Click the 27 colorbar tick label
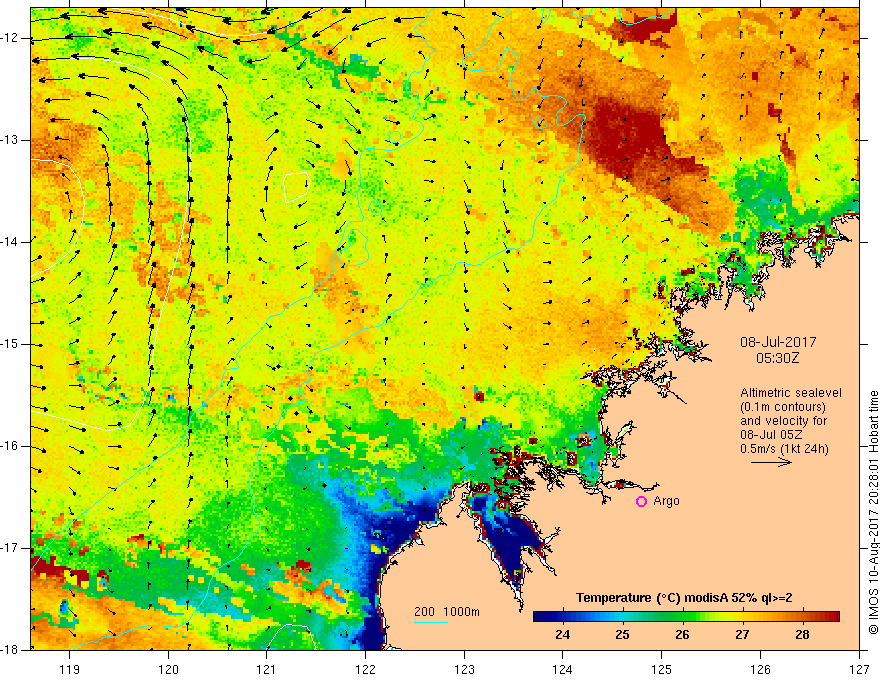880x680 pixels. tap(742, 635)
